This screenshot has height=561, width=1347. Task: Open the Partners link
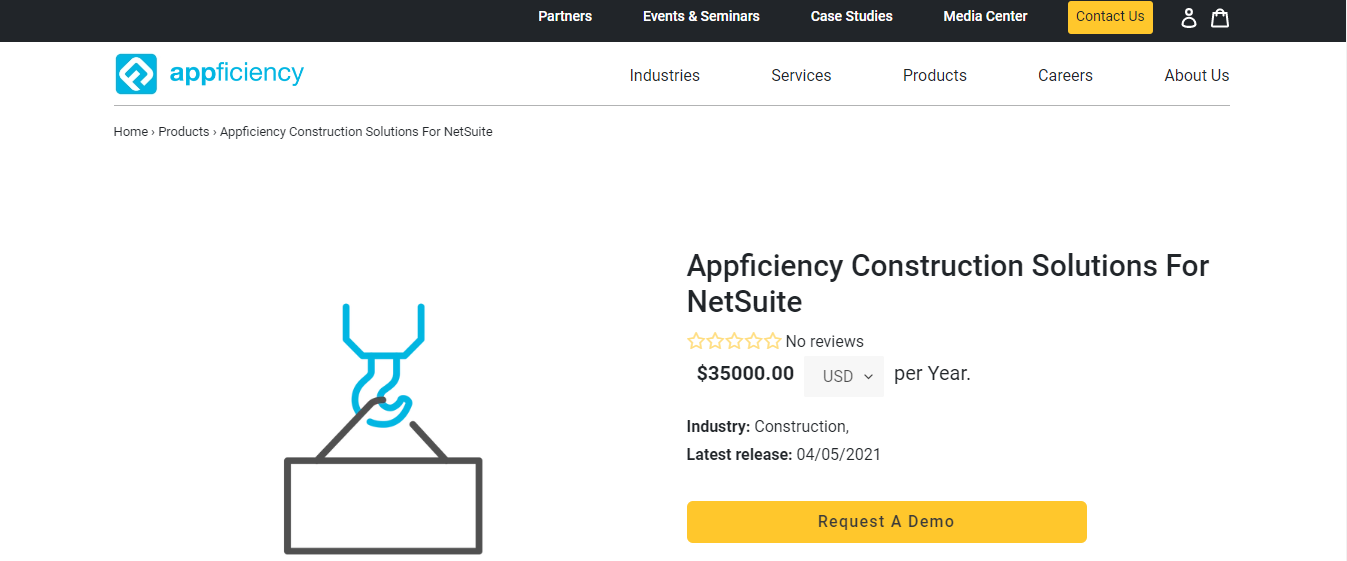coord(565,16)
